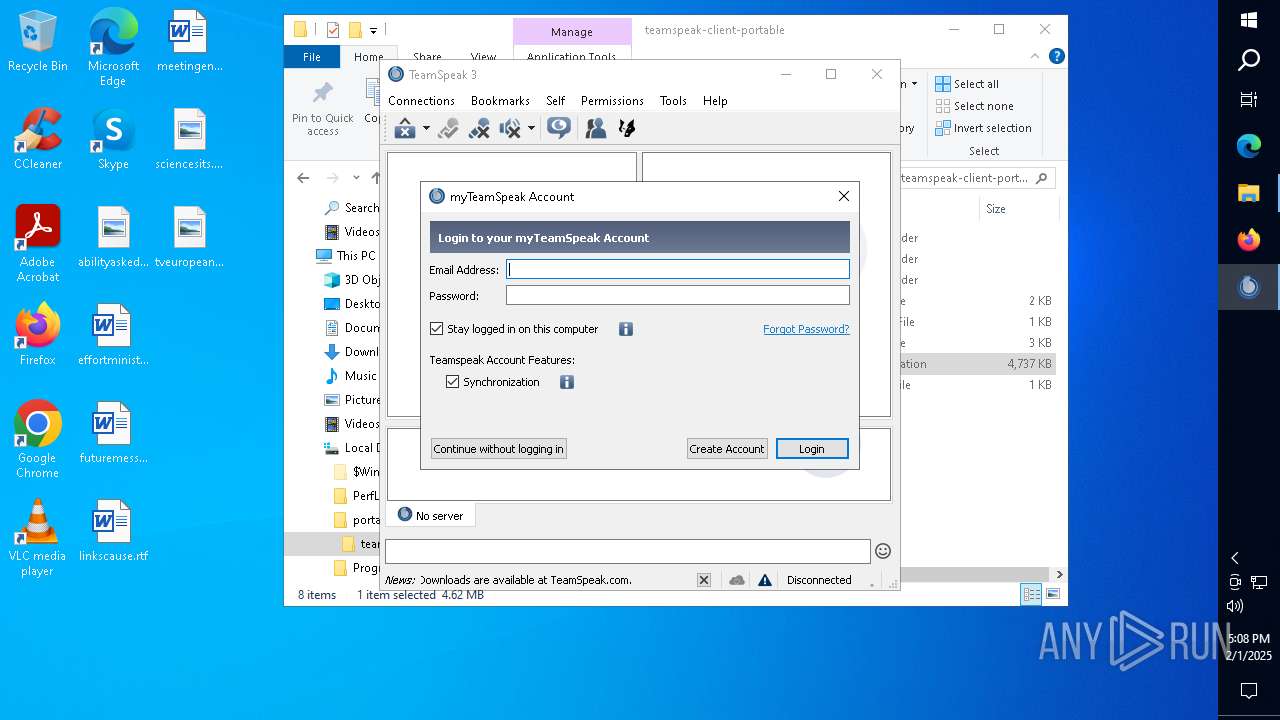Focus the Password field
This screenshot has height=720, width=1280.
click(678, 295)
